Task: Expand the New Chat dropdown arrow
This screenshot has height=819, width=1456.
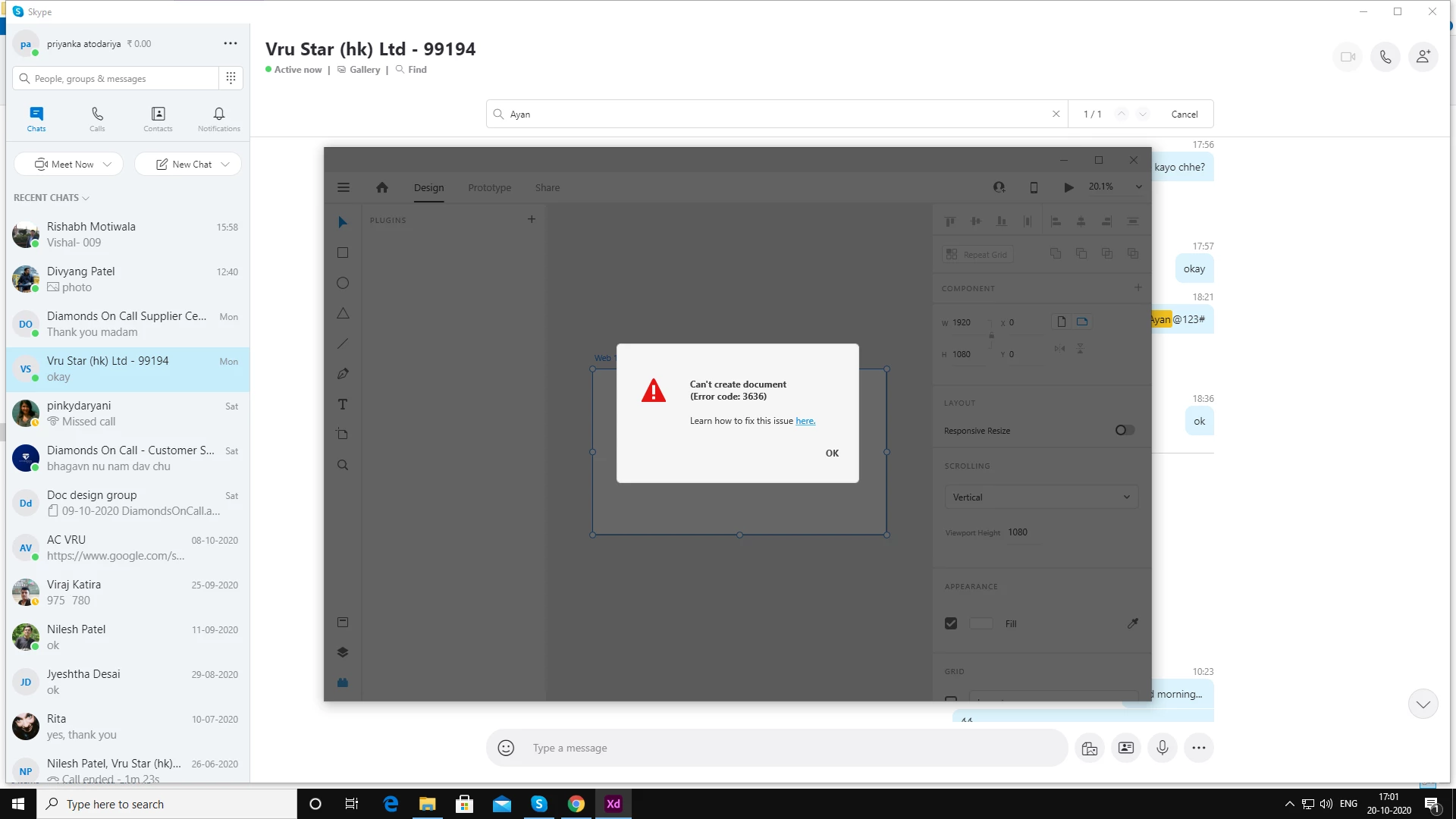Action: pos(225,164)
